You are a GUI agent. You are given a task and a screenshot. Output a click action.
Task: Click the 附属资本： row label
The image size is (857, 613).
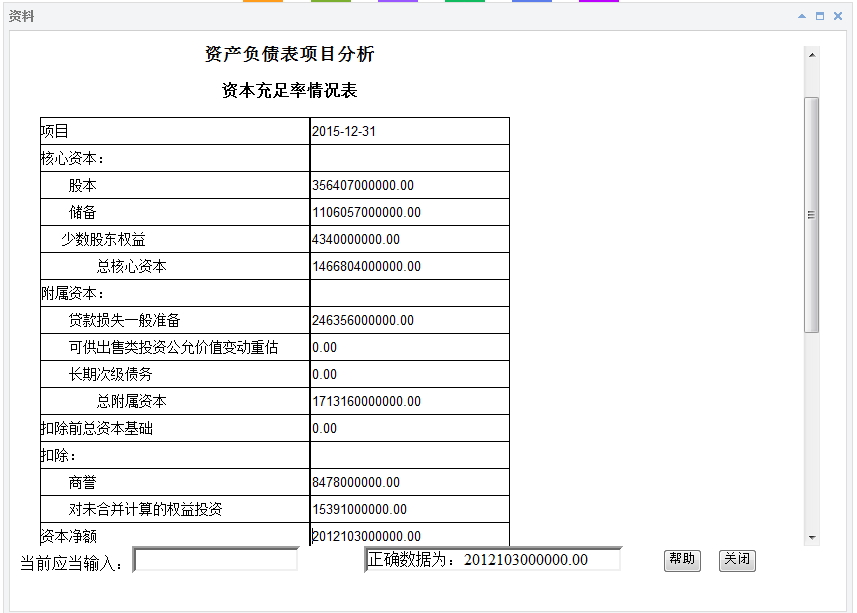[x=73, y=293]
